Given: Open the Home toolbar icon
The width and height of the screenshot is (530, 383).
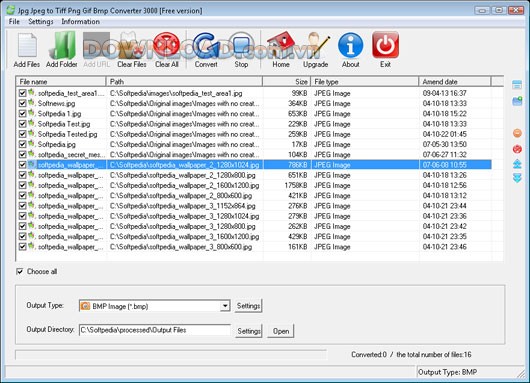Looking at the screenshot, I should pyautogui.click(x=281, y=45).
